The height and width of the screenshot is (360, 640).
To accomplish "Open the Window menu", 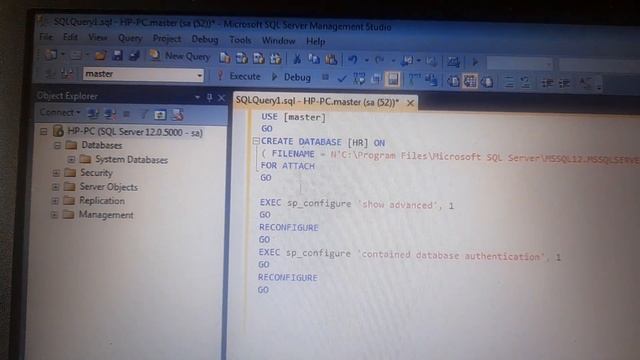I will pos(278,41).
